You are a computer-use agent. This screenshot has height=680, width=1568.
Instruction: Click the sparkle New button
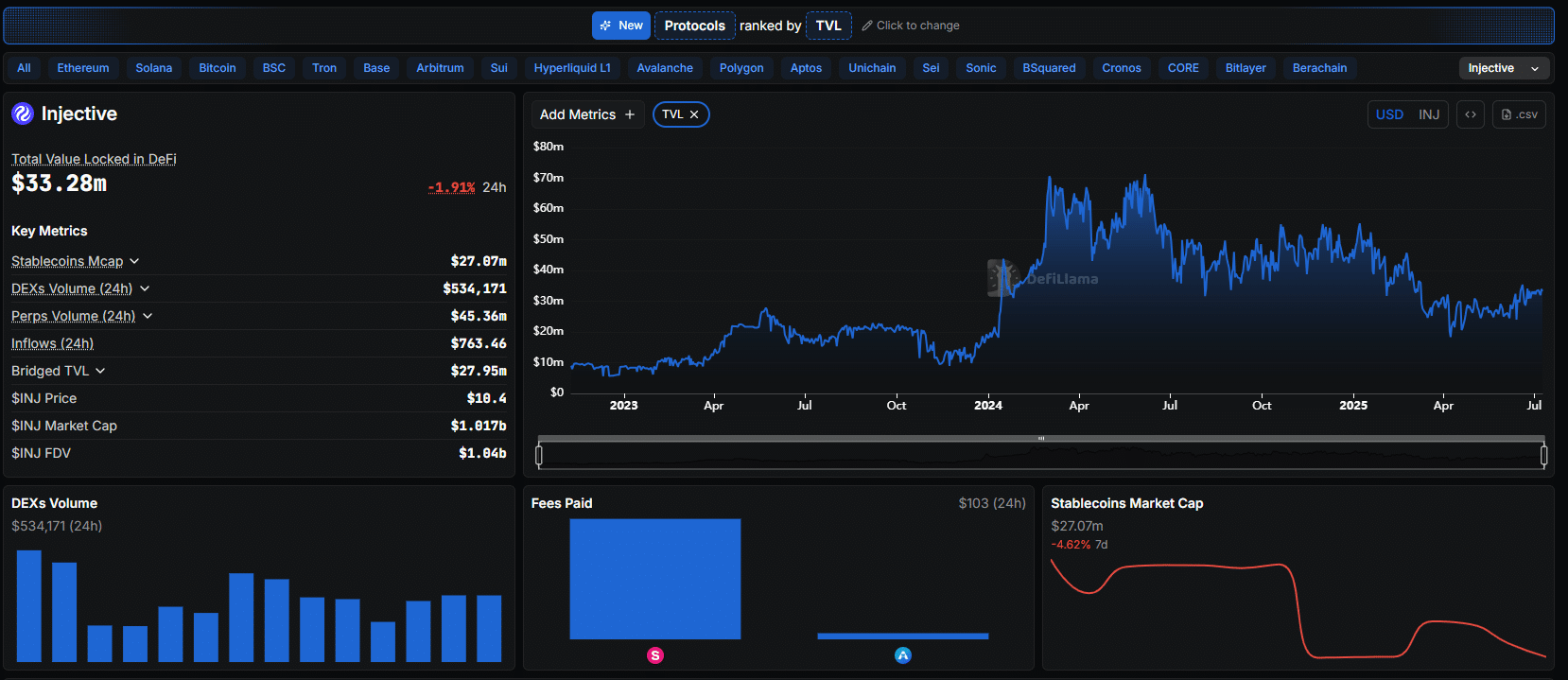coord(621,26)
